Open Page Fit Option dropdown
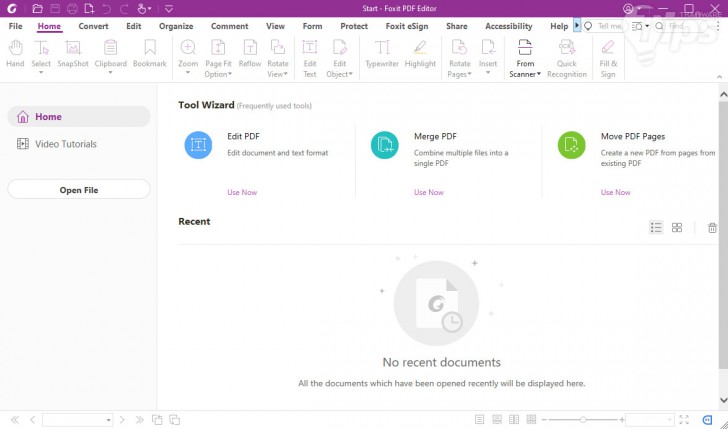This screenshot has width=728, height=429. 230,74
